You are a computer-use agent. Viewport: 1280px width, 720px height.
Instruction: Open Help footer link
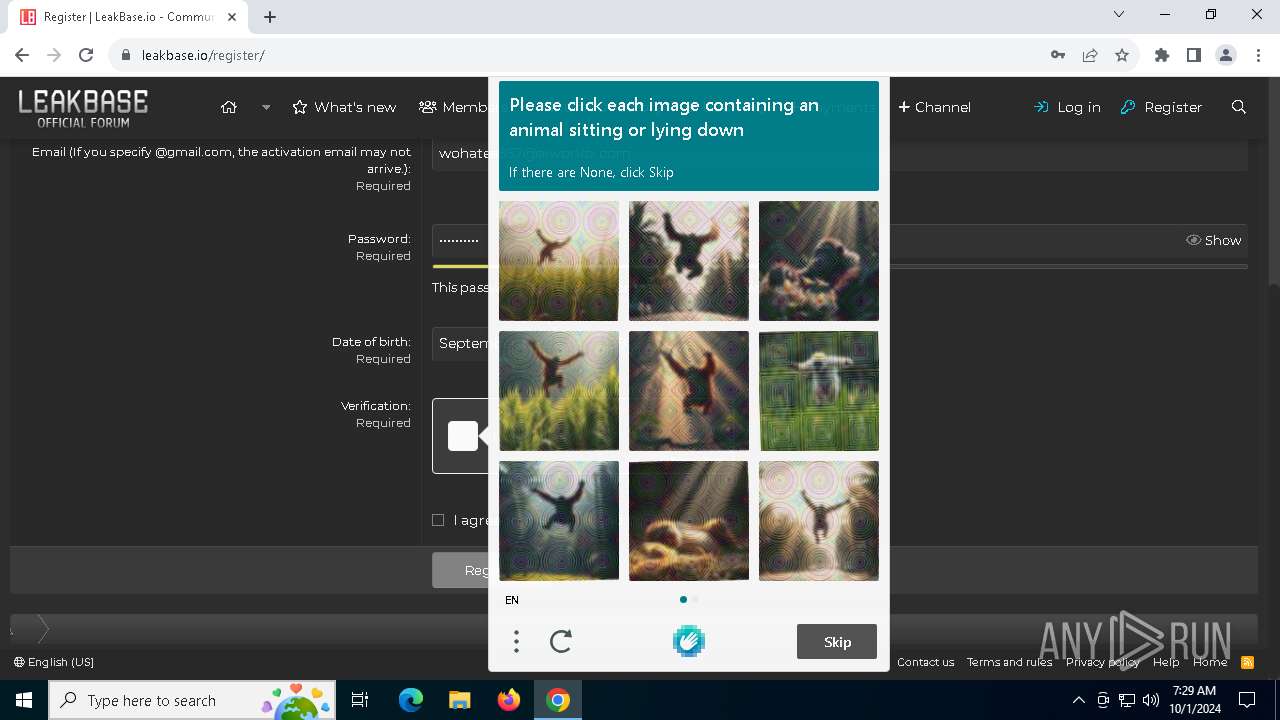tap(1166, 662)
